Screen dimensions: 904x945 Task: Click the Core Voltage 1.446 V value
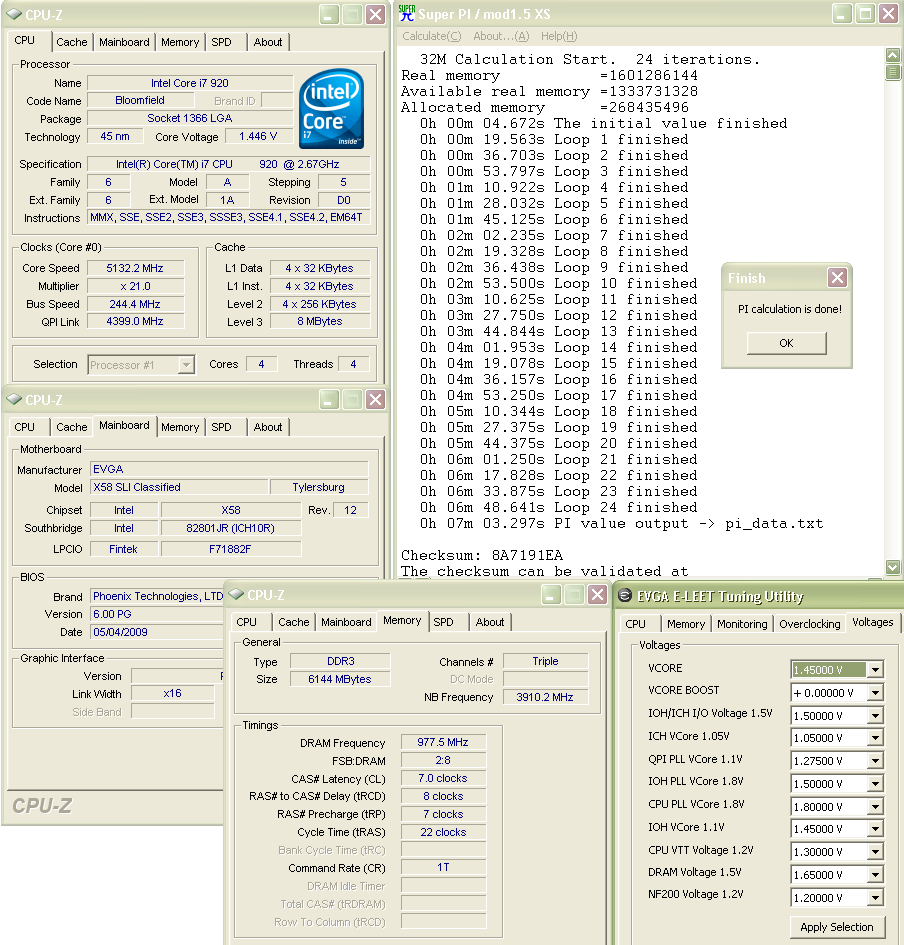tap(258, 136)
